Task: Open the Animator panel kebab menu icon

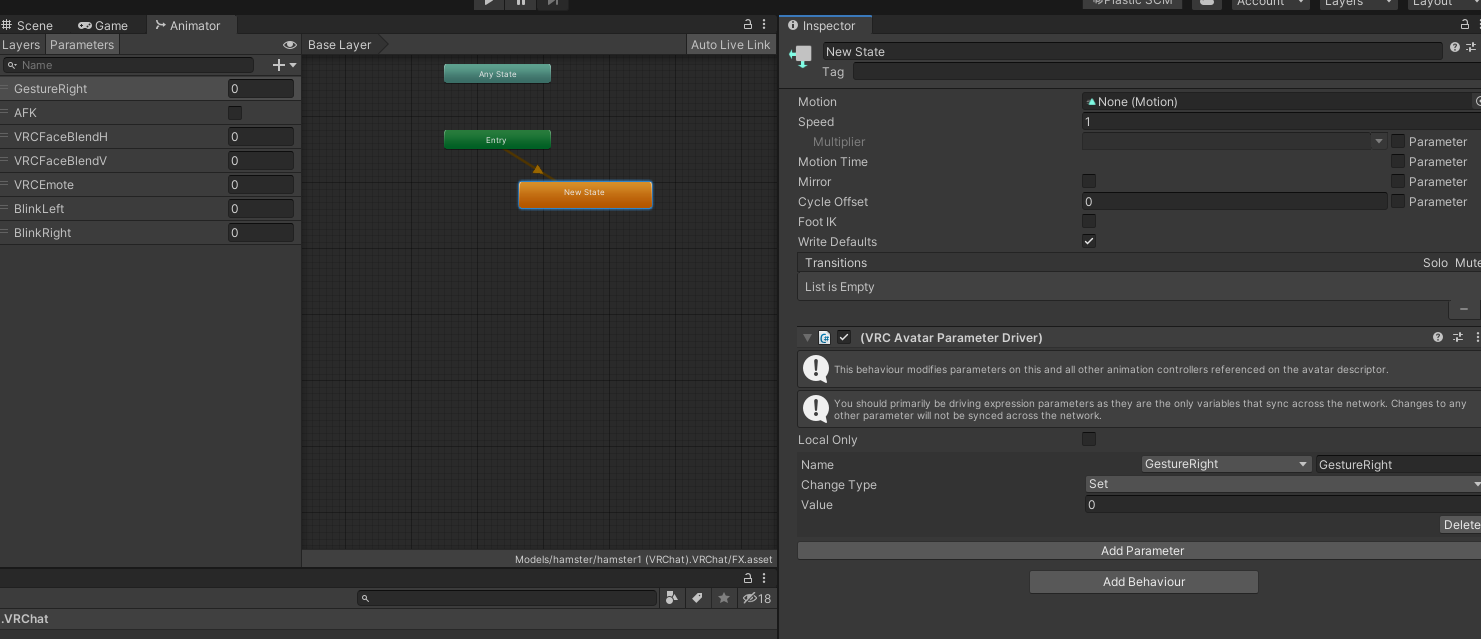Action: pos(763,22)
